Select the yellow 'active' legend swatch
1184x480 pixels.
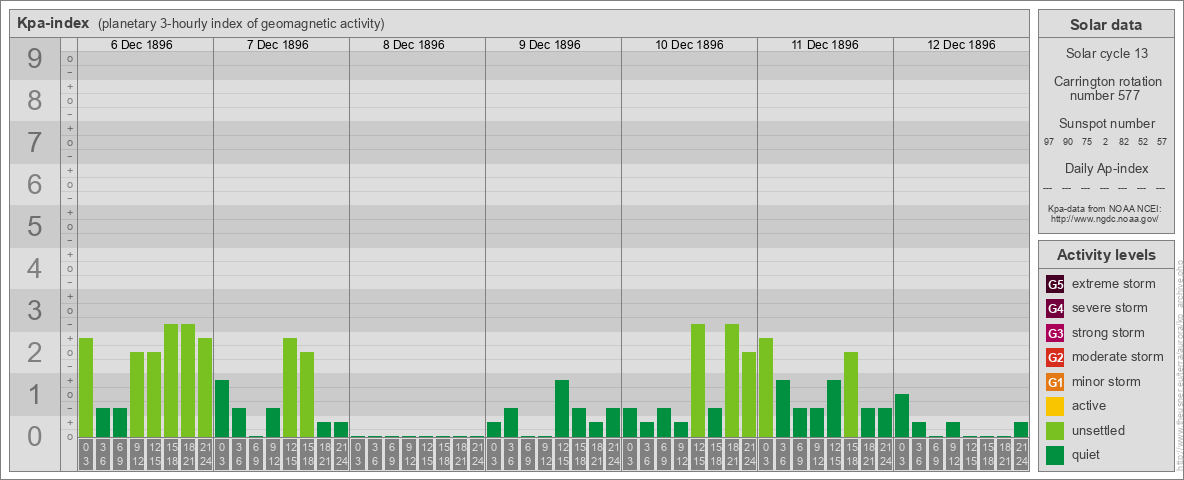[x=1055, y=406]
